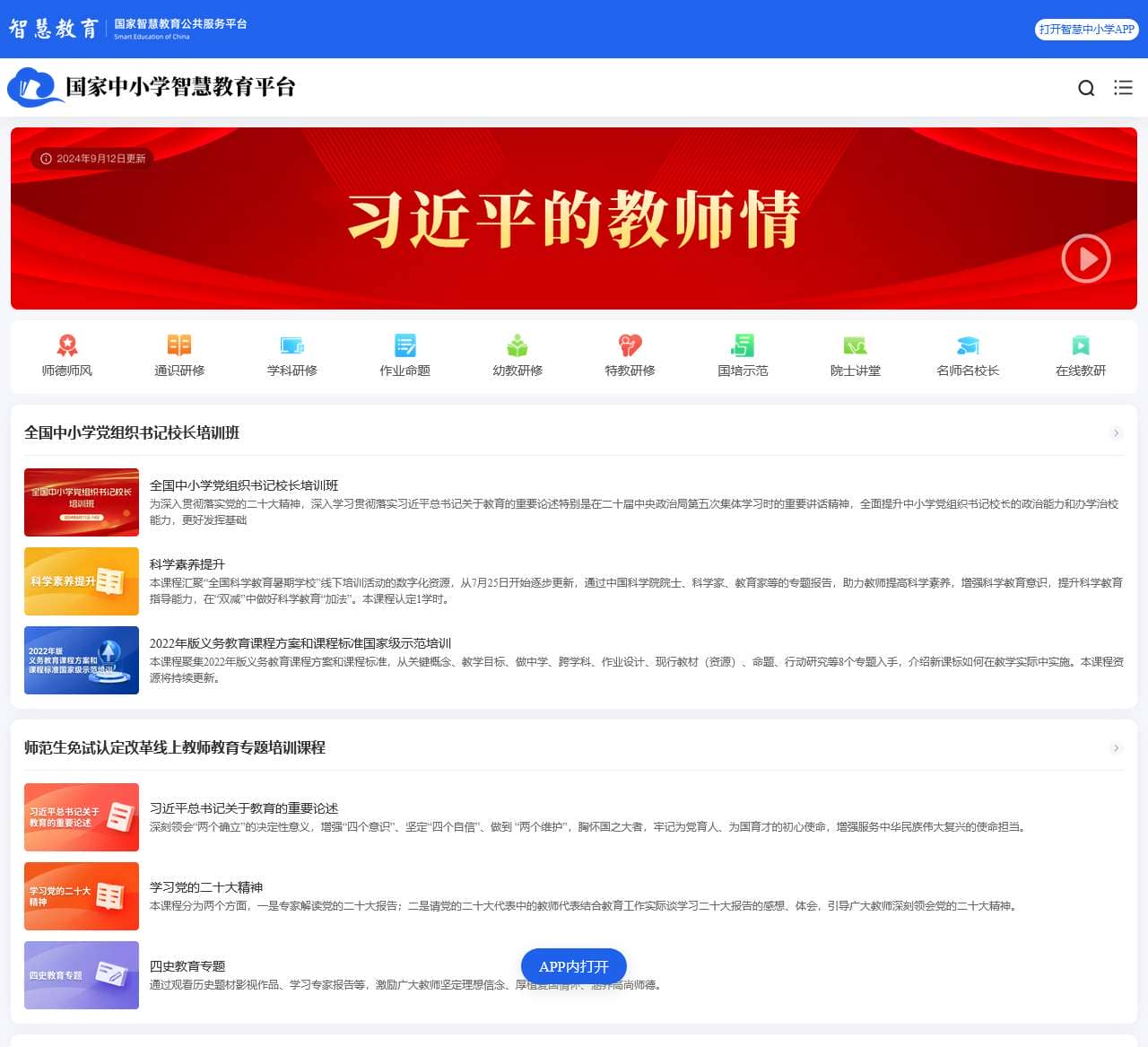
Task: Open 学习党的二十大精神 course title
Action: pyautogui.click(x=206, y=887)
